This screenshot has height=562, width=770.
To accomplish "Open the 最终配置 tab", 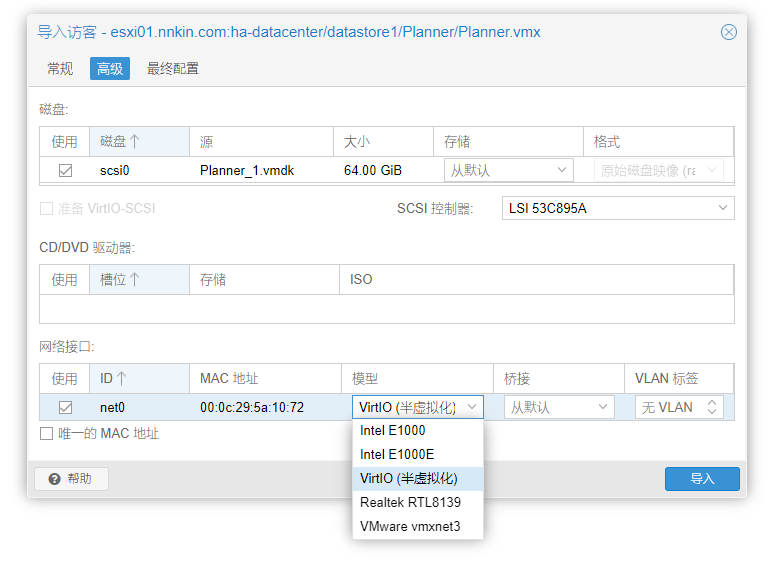I will pos(172,69).
